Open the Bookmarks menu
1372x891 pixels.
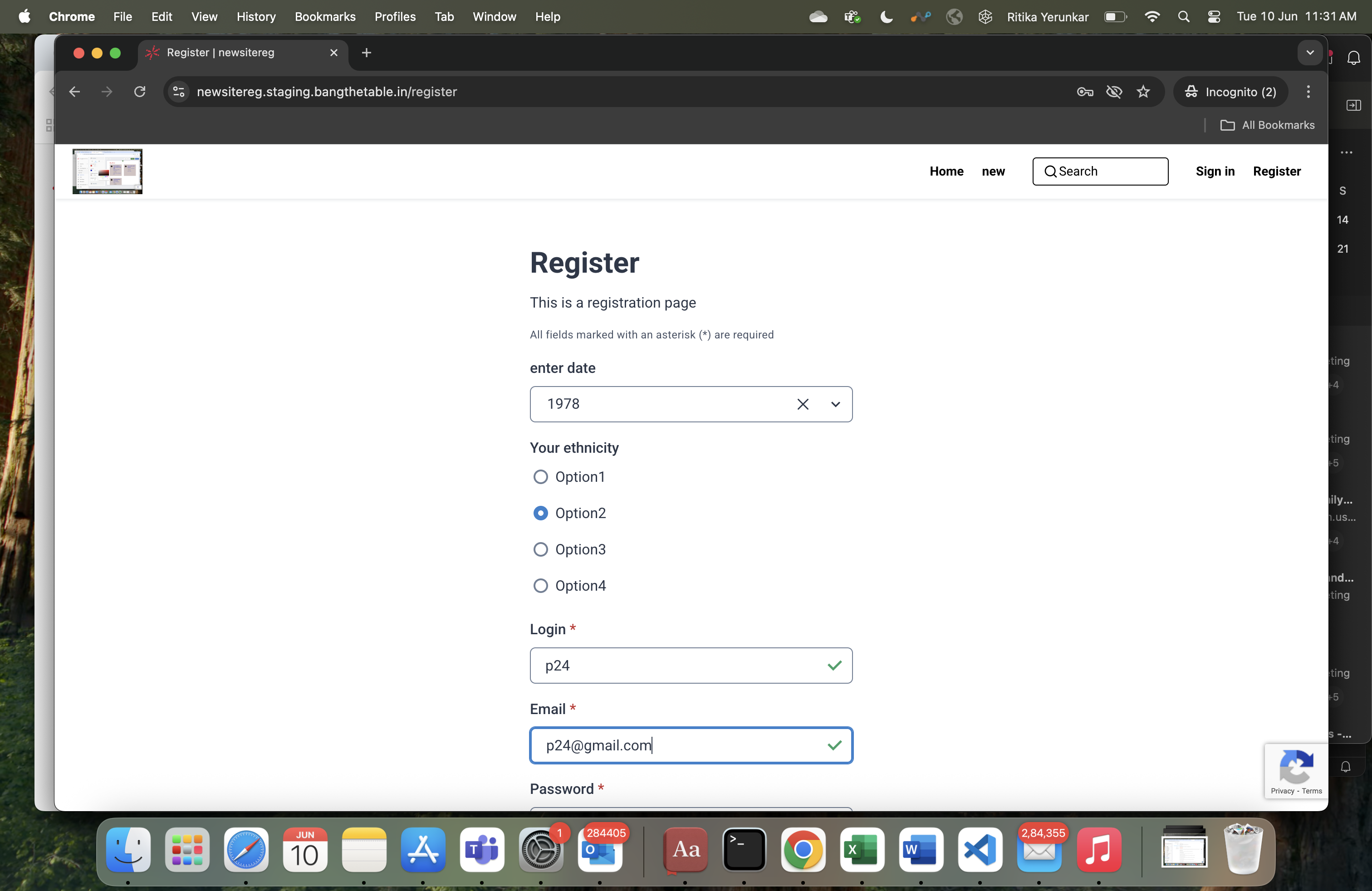[324, 16]
